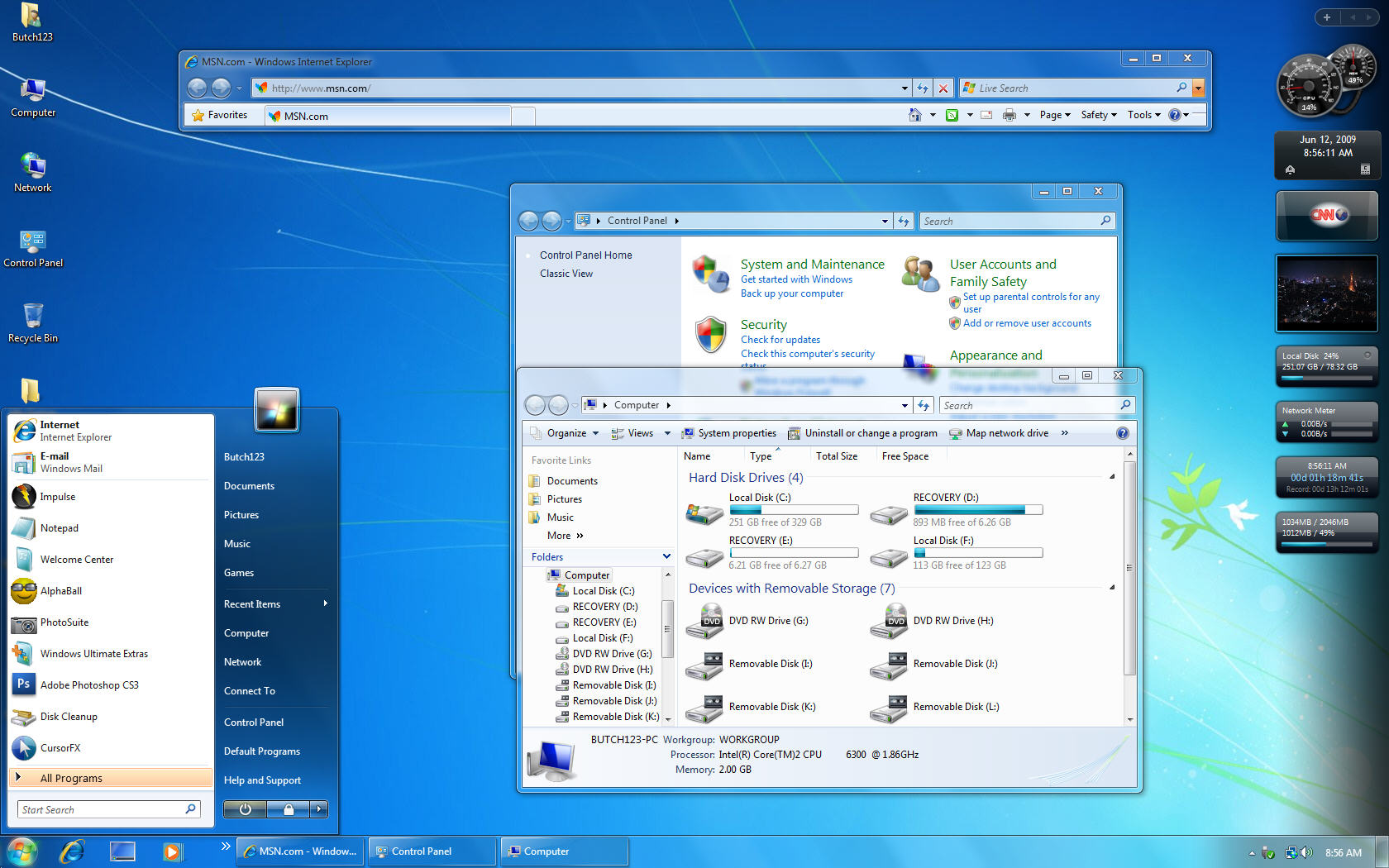
Task: Click the All Programs entry
Action: tap(72, 778)
